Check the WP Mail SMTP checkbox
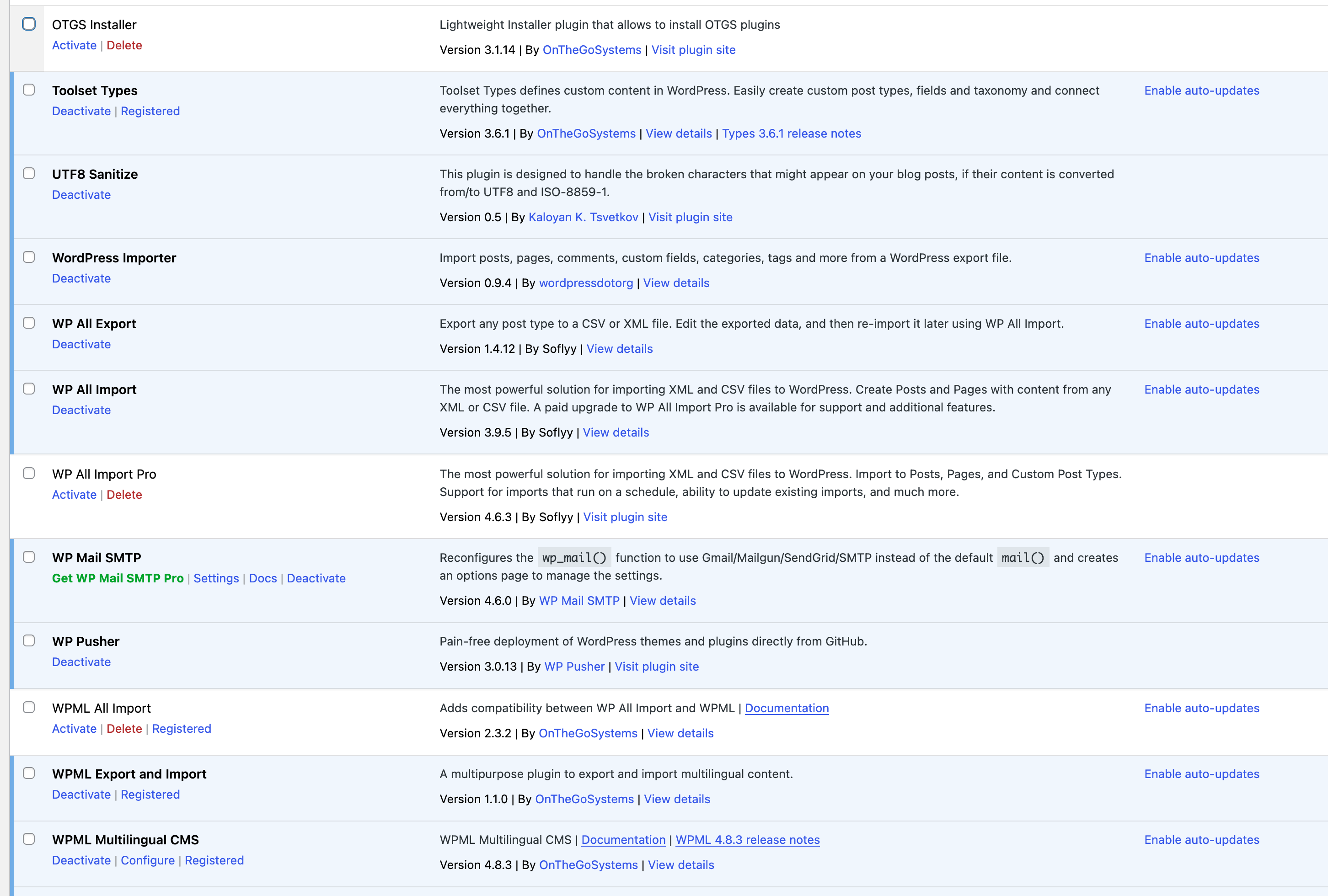Viewport: 1328px width, 896px height. [x=28, y=557]
